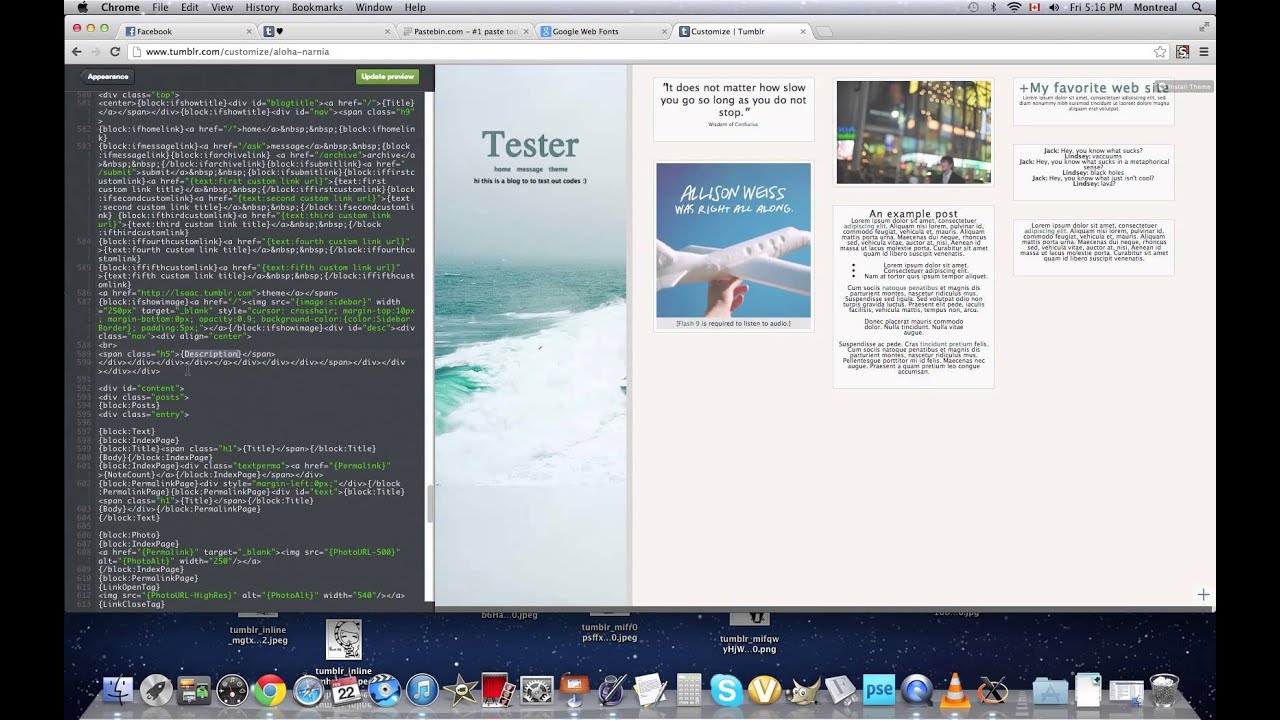Viewport: 1280px width, 720px height.
Task: Open the Apple menu
Action: click(81, 7)
